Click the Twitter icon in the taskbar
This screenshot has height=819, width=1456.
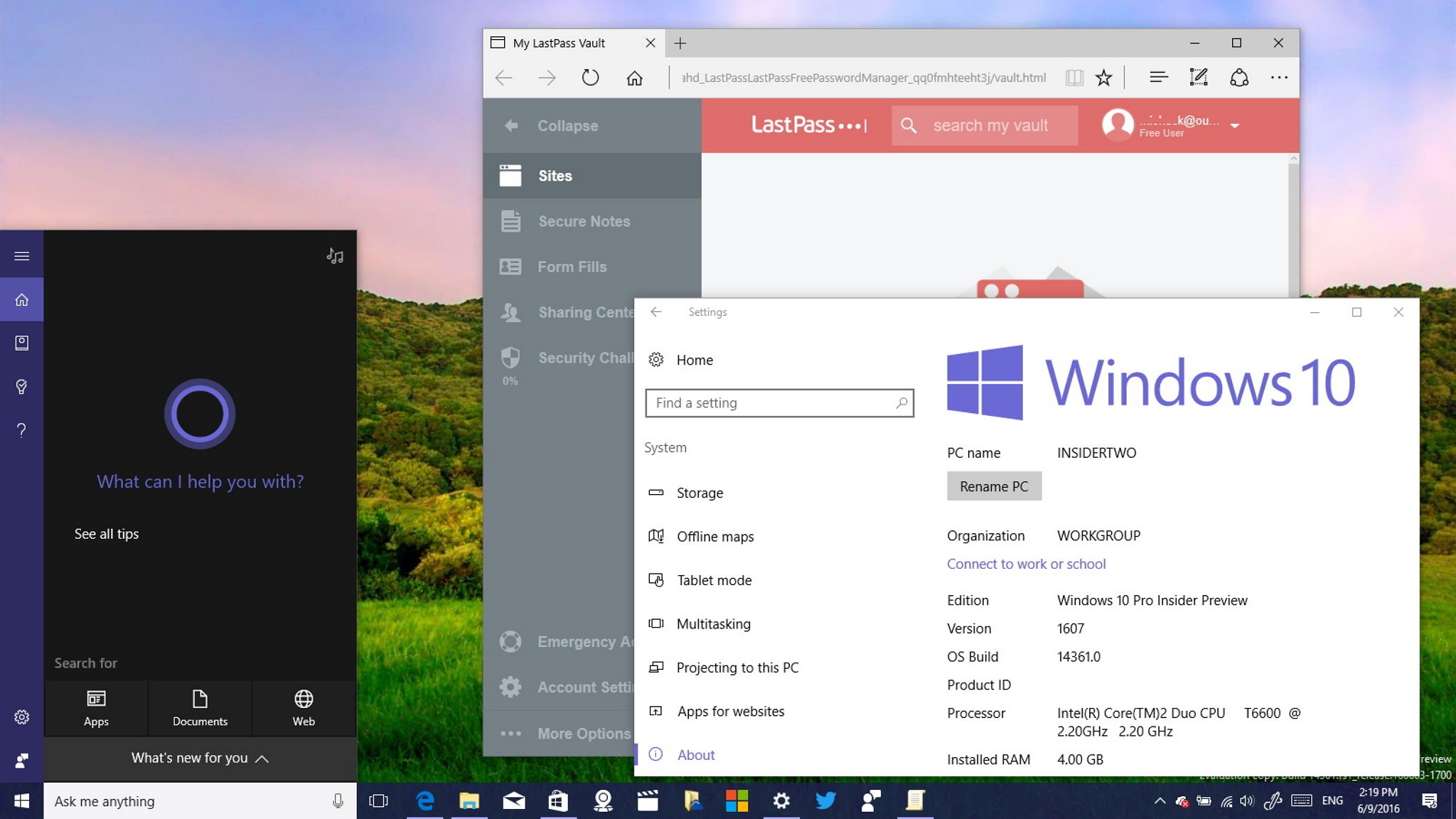[825, 800]
